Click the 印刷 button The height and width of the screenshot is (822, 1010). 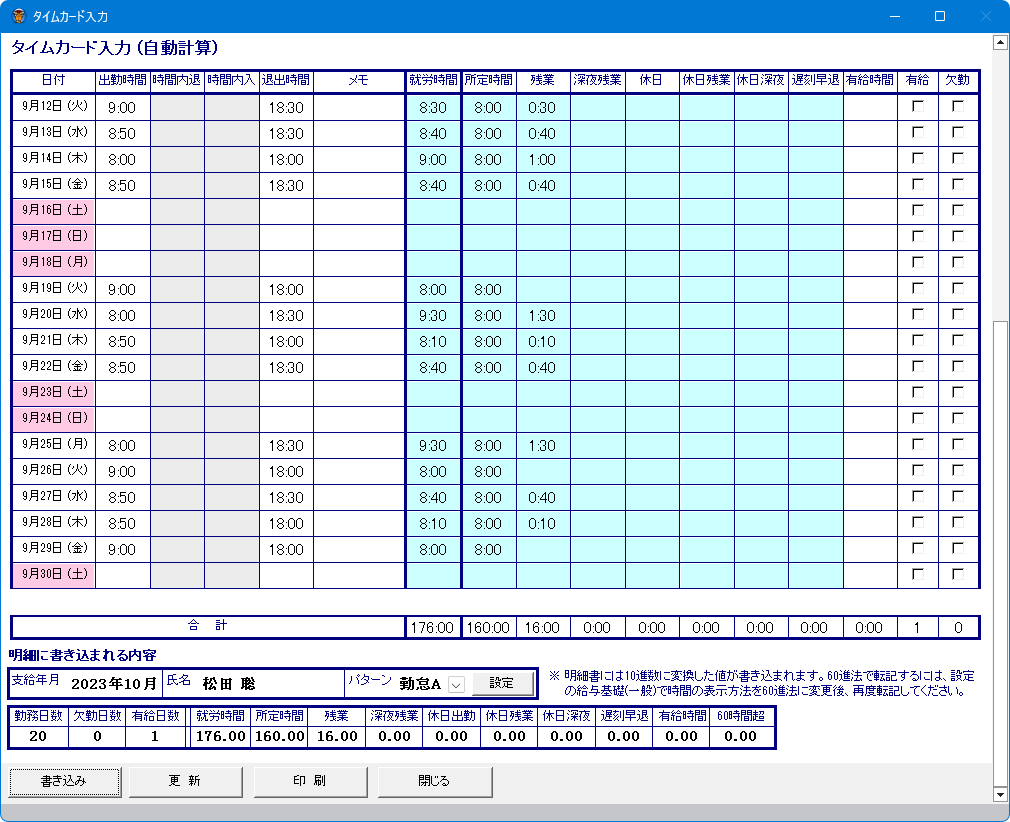(x=310, y=781)
